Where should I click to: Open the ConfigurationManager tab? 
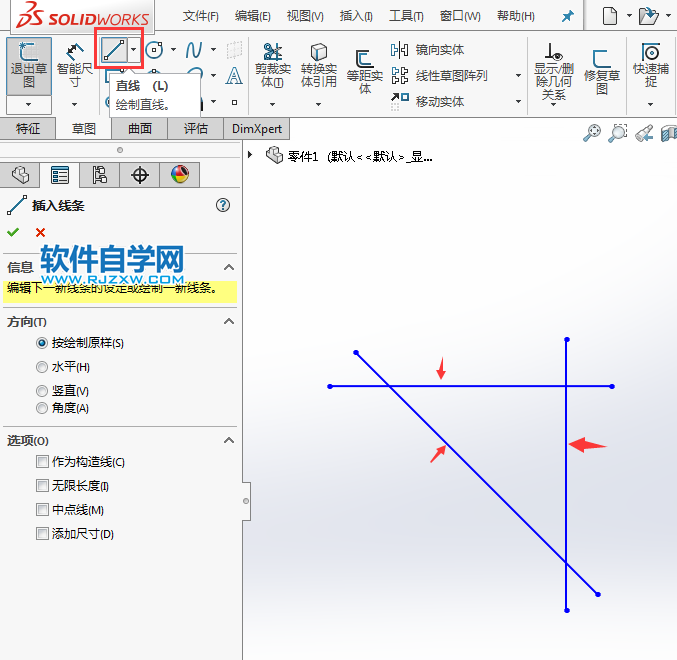(100, 175)
